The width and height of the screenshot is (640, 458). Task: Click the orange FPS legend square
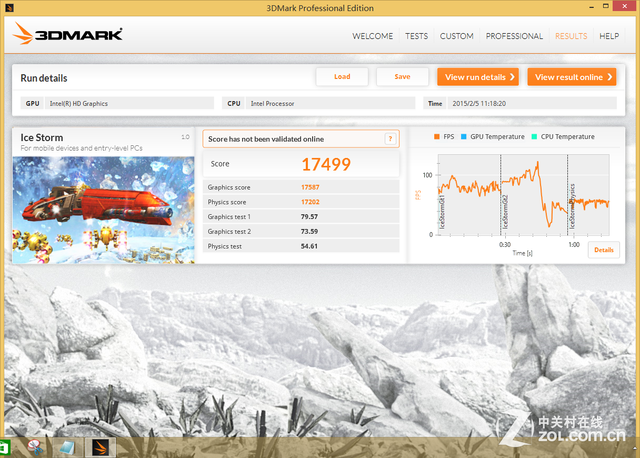click(x=437, y=137)
